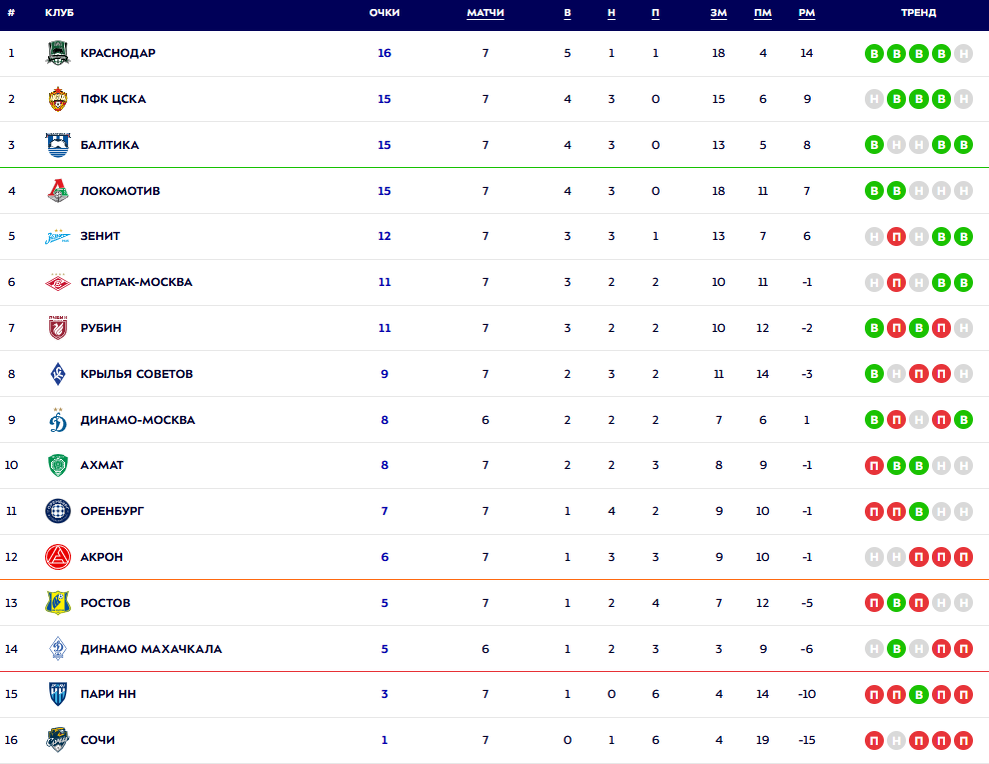Click the Локомотив club crest
This screenshot has height=764, width=989.
(58, 191)
